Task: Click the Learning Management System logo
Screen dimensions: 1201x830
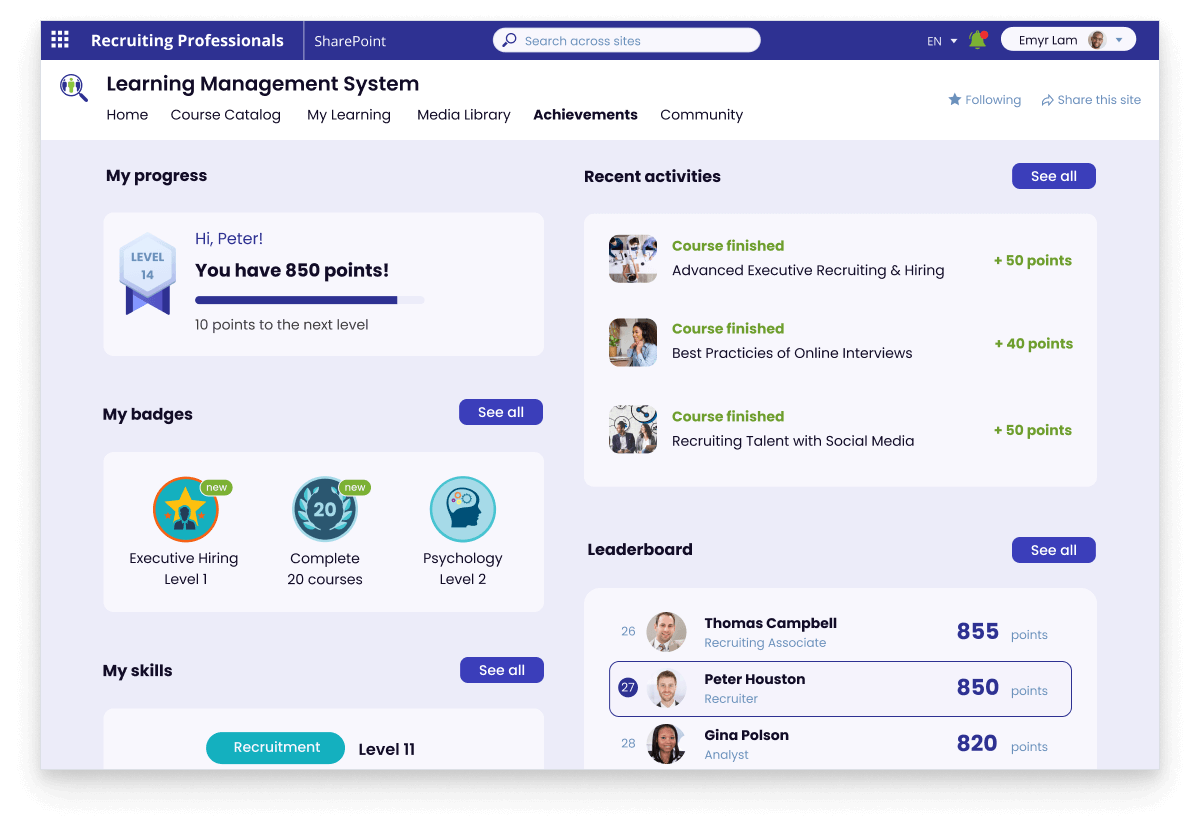Action: [x=73, y=87]
